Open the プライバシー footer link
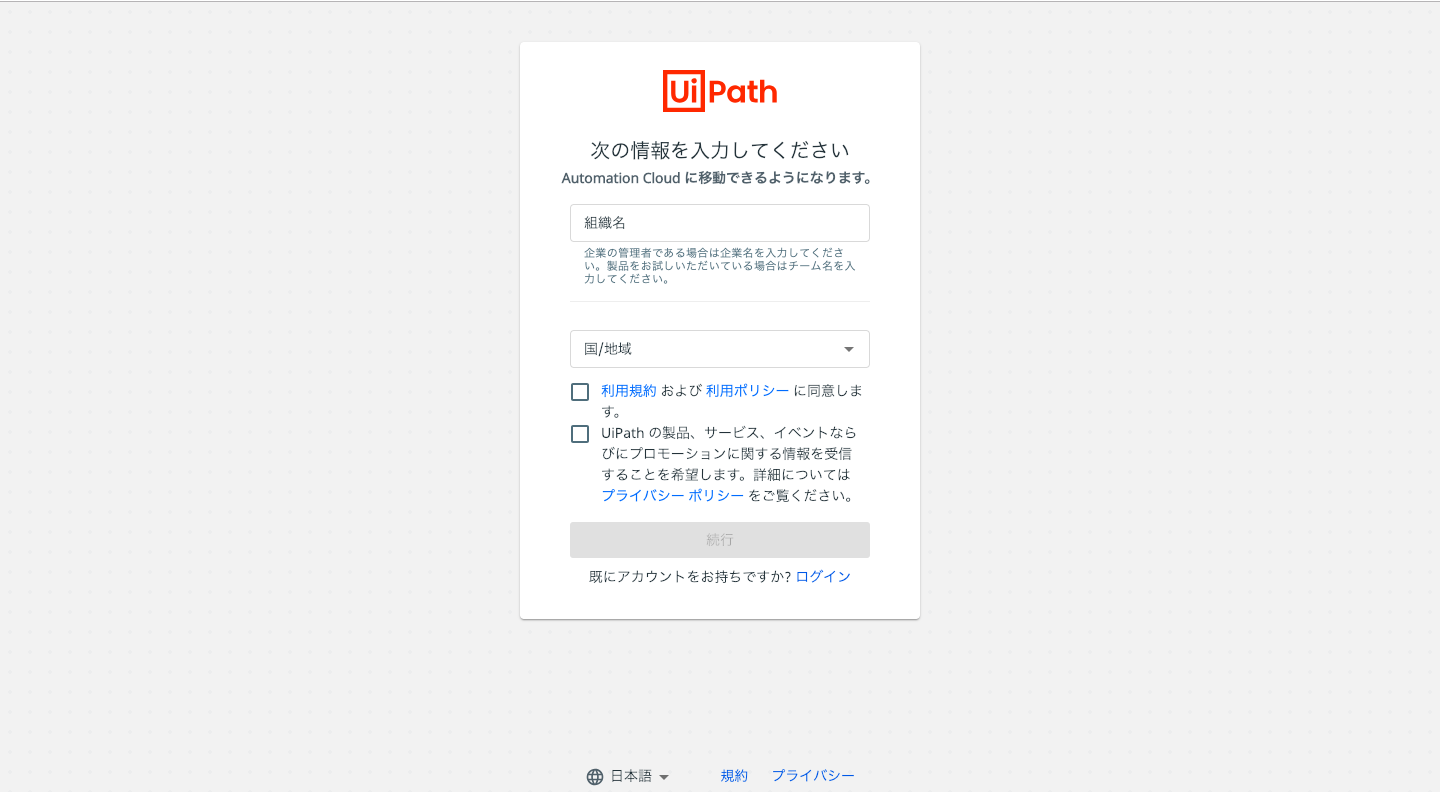Image resolution: width=1440 pixels, height=792 pixels. 813,776
